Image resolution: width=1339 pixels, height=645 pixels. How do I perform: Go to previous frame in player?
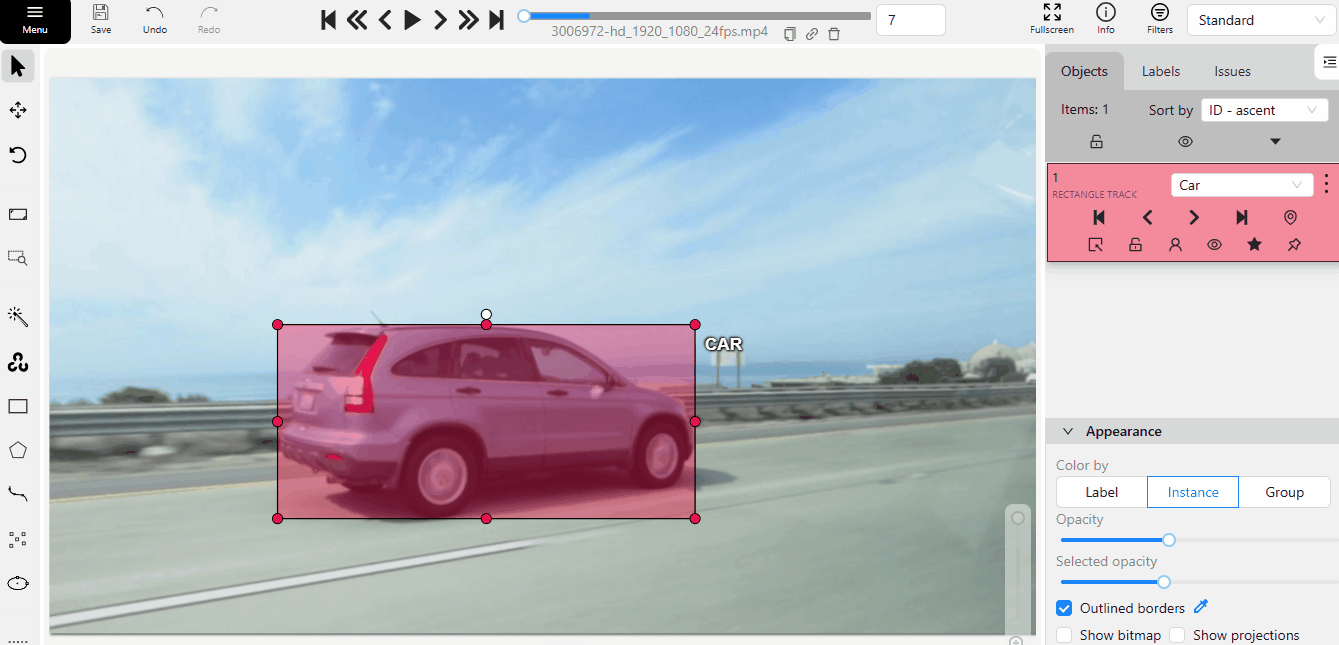385,19
